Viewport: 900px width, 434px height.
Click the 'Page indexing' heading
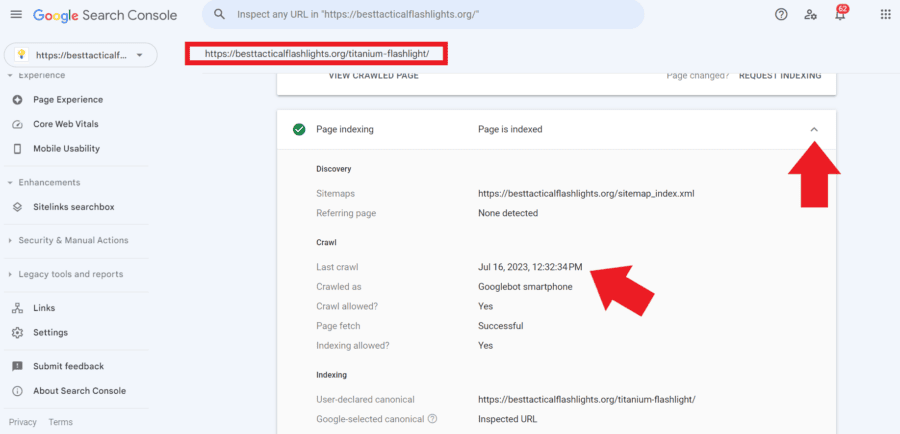[345, 130]
